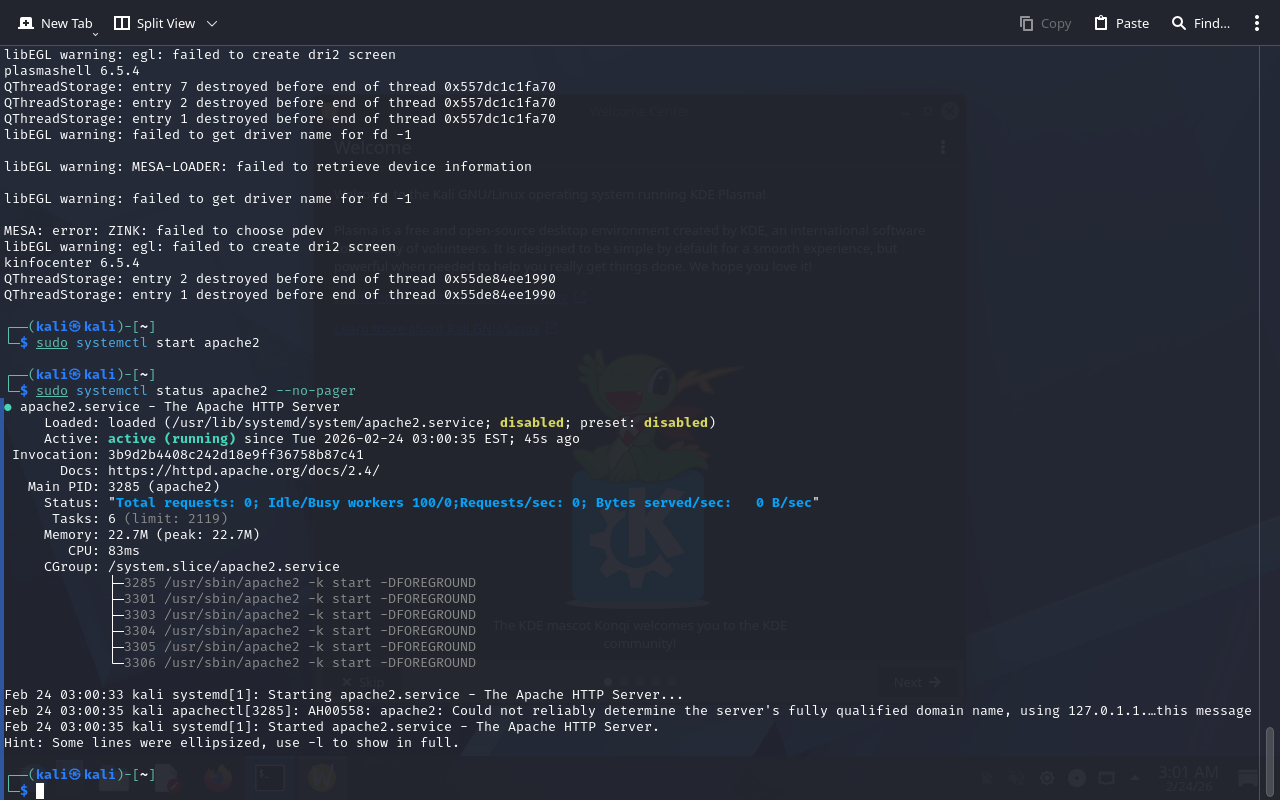Open the three-dot kebab menu
The image size is (1280, 800).
pos(1257,23)
